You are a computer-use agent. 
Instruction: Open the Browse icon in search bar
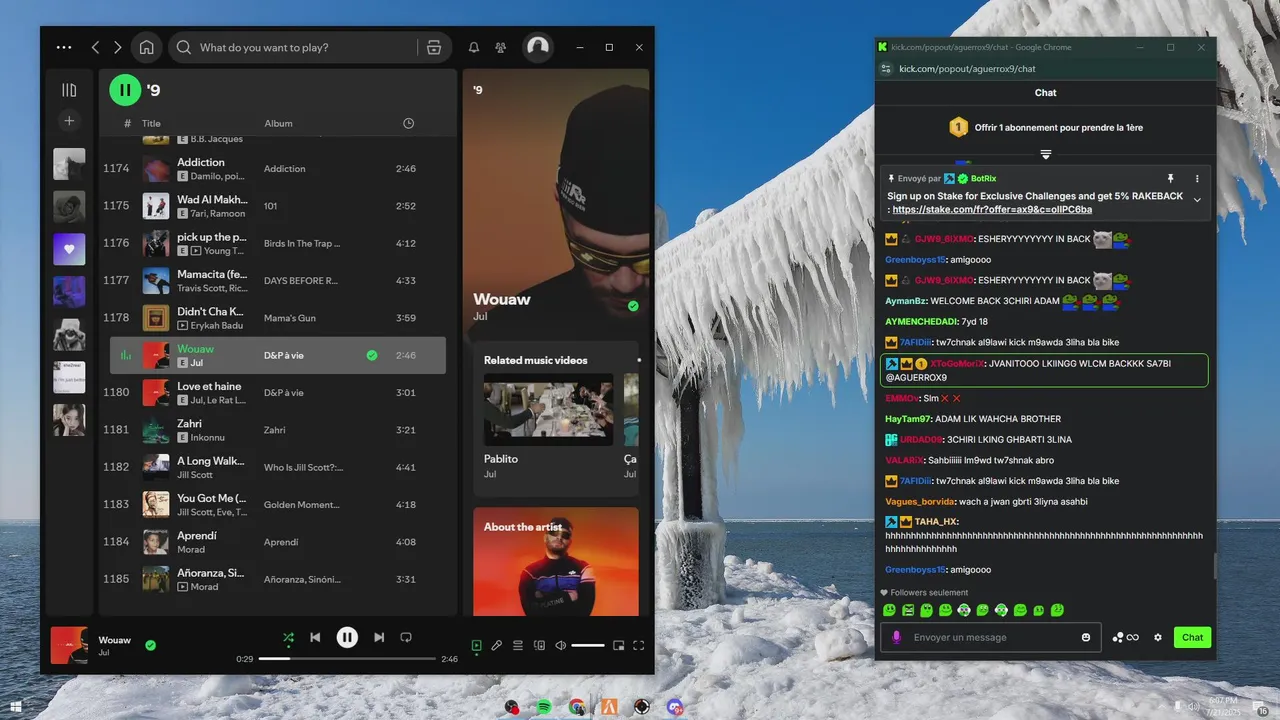tap(433, 47)
